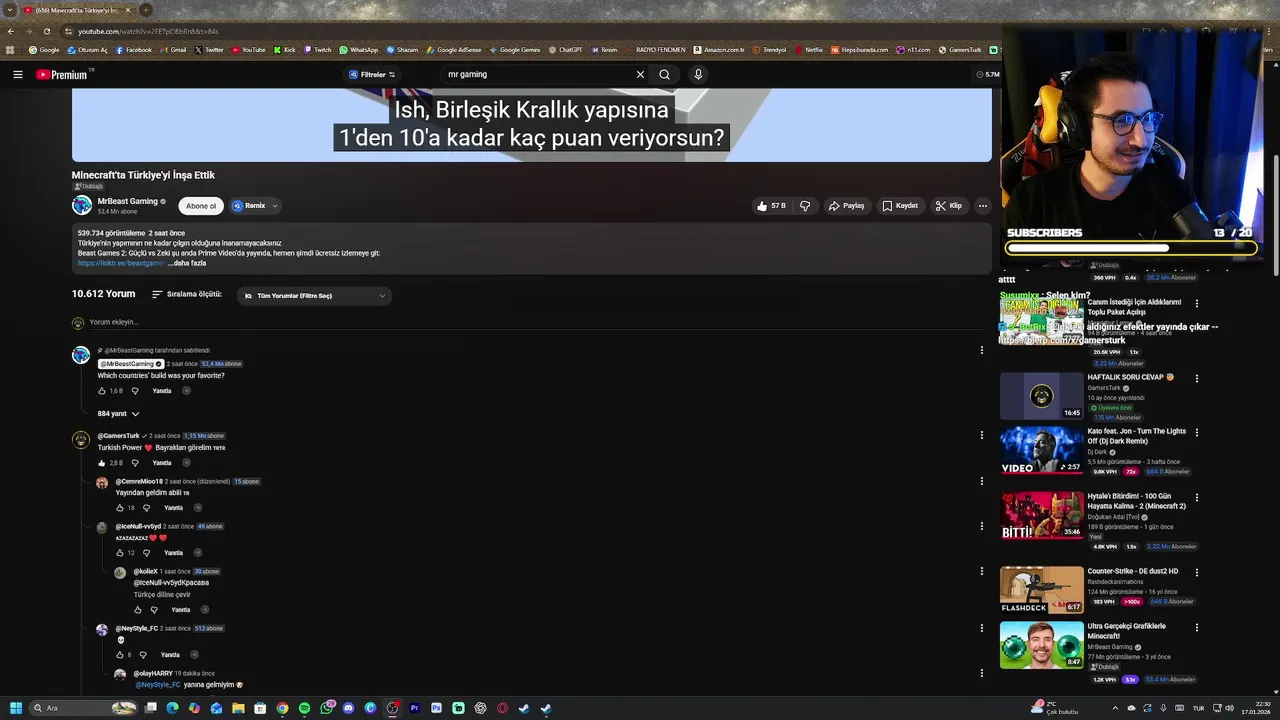Open HAFTALIK SORU CEVAP video thumbnail
Image resolution: width=1280 pixels, height=720 pixels.
[1041, 396]
